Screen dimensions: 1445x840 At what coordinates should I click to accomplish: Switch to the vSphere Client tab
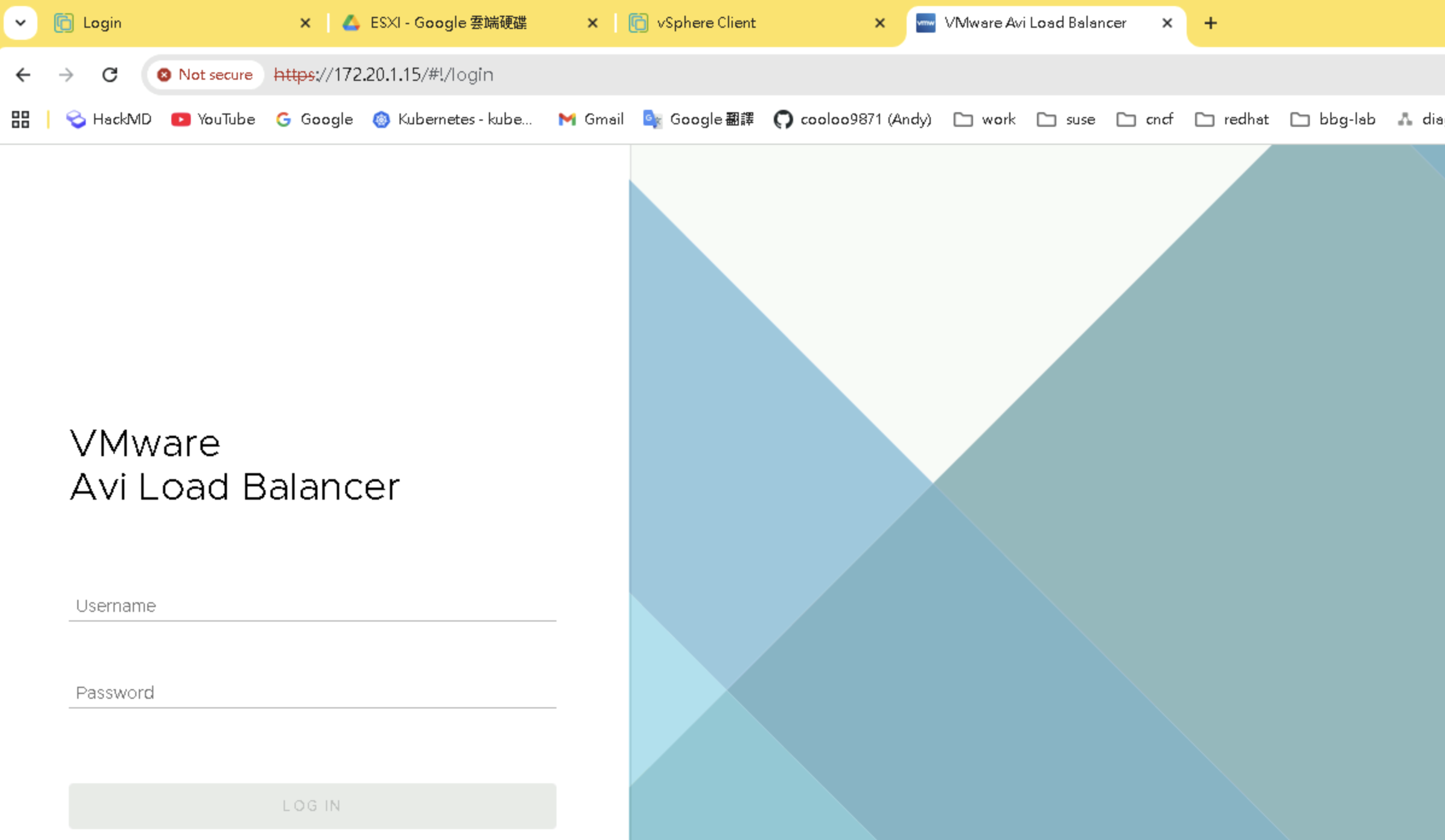click(x=758, y=23)
